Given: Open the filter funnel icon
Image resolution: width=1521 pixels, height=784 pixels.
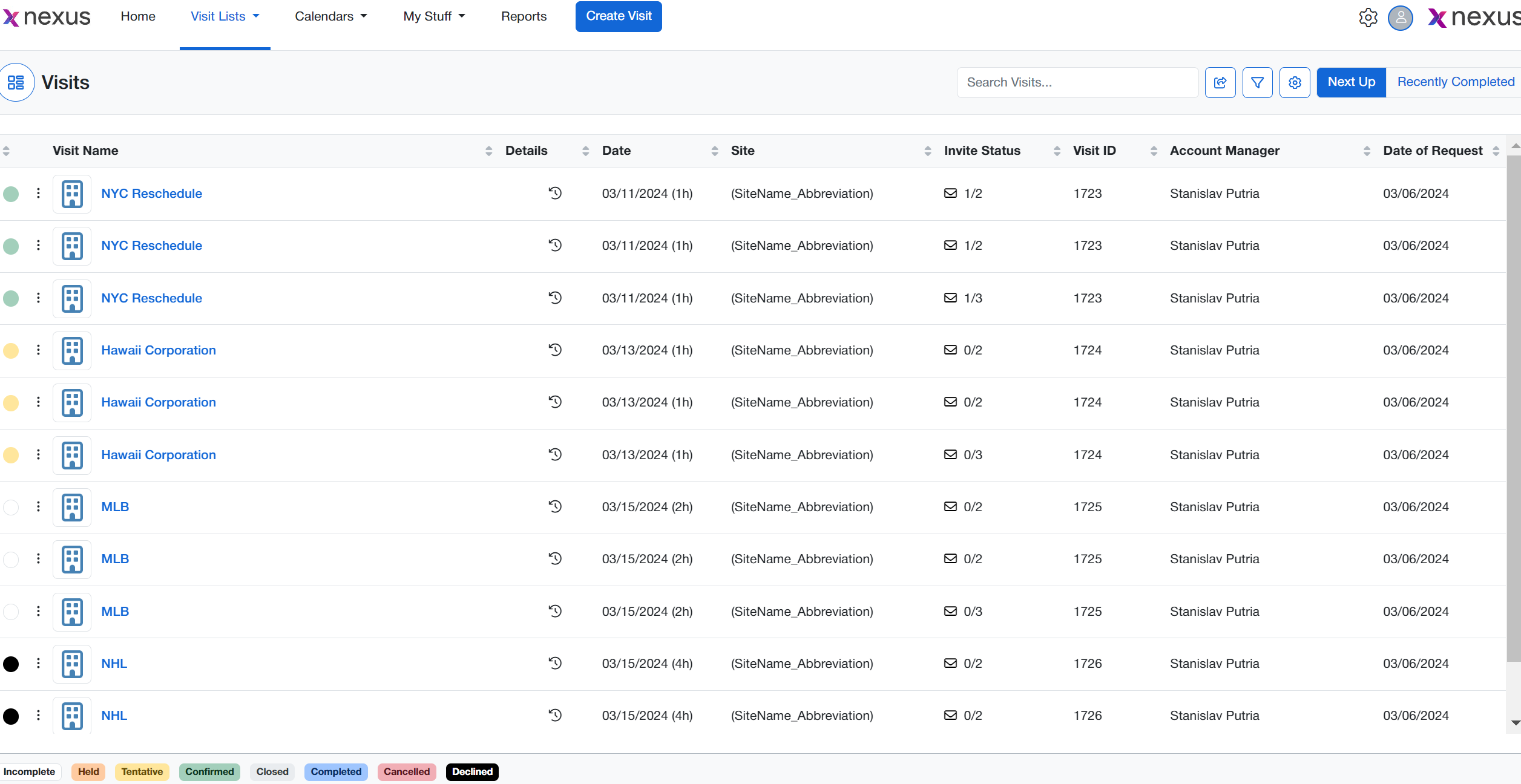Looking at the screenshot, I should point(1257,82).
